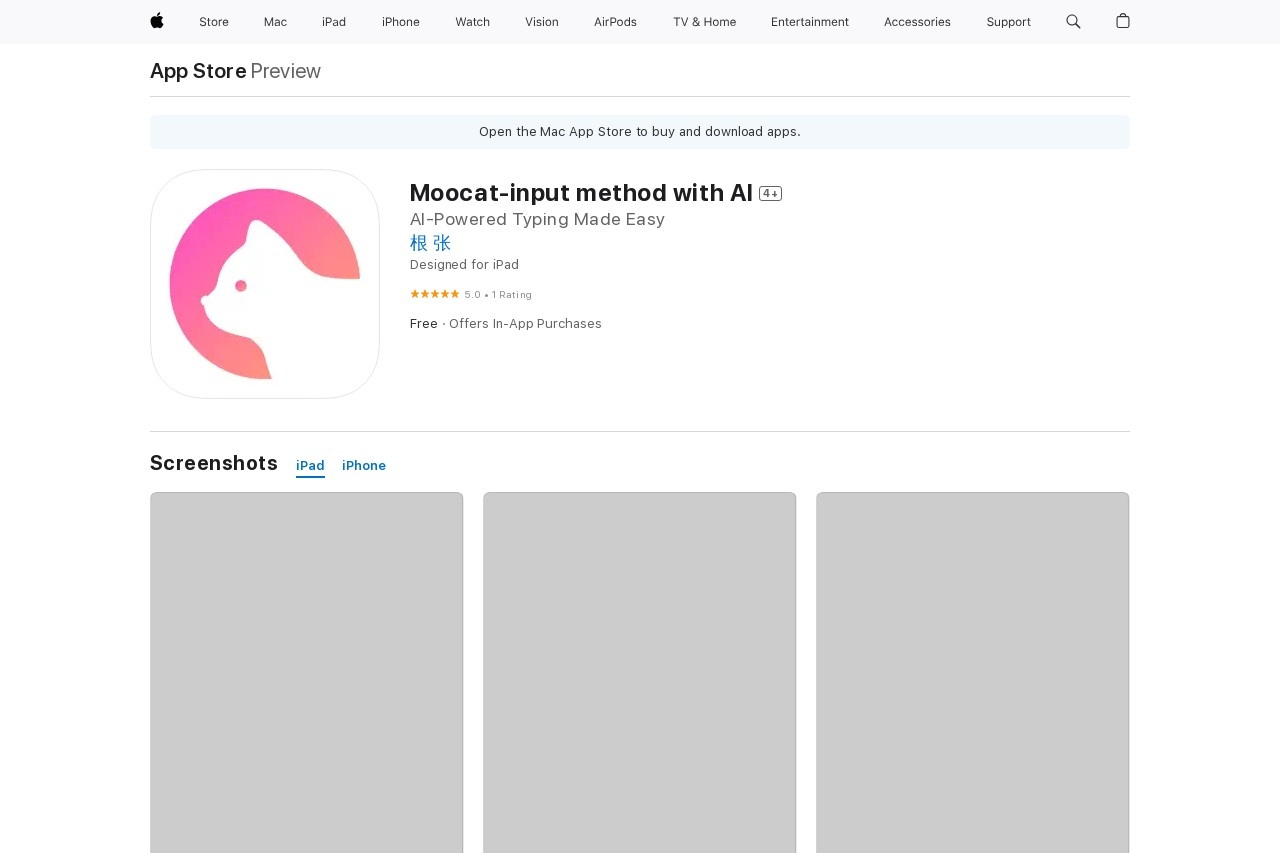Open the first iPad screenshot thumbnail
Screen dimensions: 1280x853
307,672
